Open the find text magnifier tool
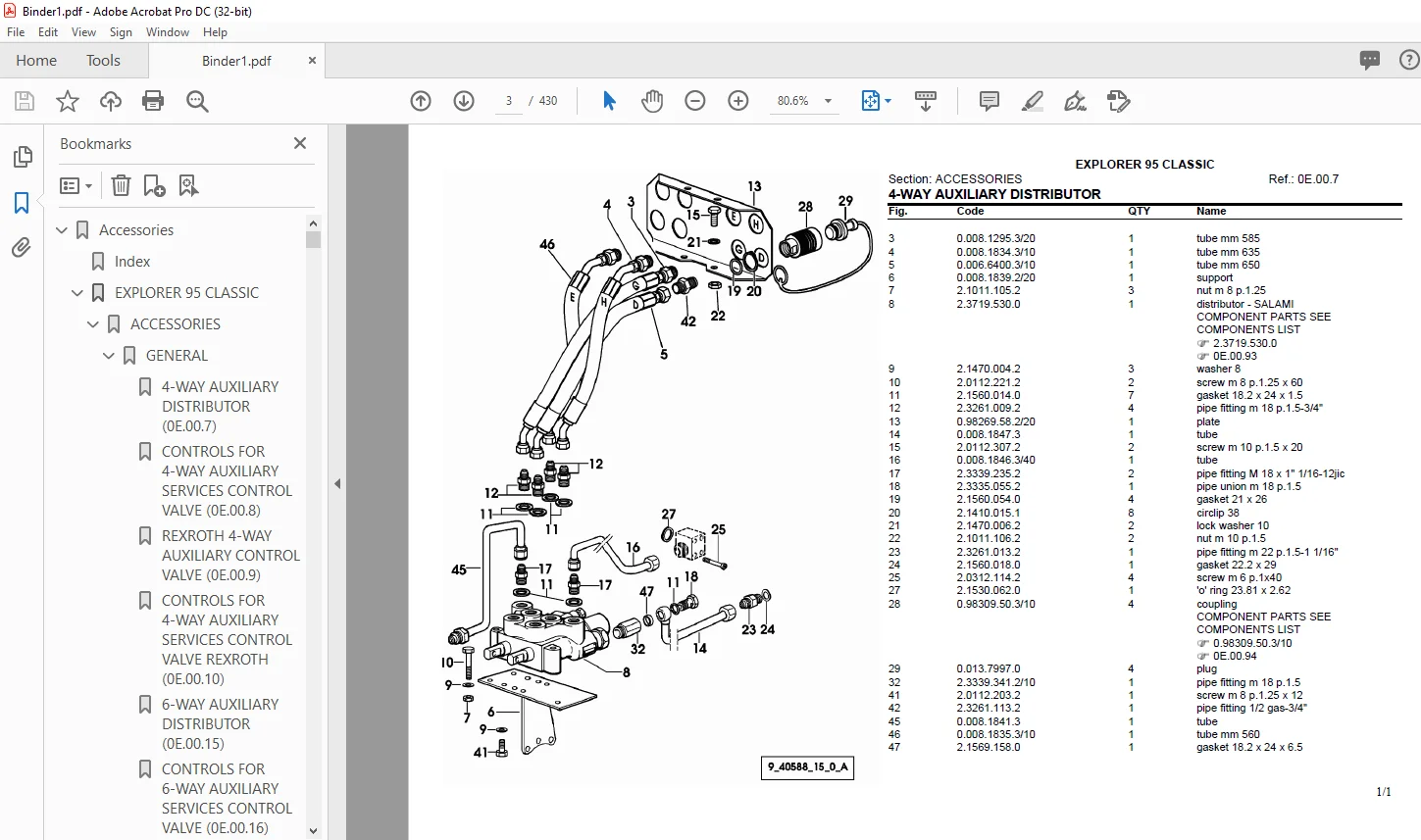The image size is (1421, 840). 197,101
